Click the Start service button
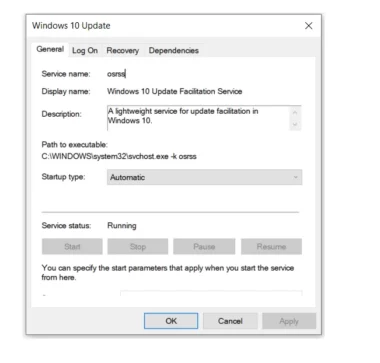The height and width of the screenshot is (363, 380). pos(72,247)
